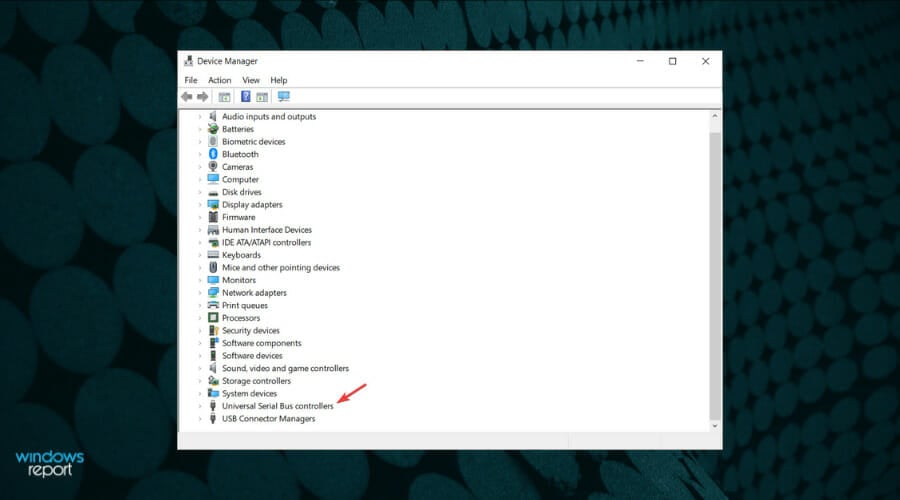
Task: Select the Processors label
Action: [x=241, y=318]
